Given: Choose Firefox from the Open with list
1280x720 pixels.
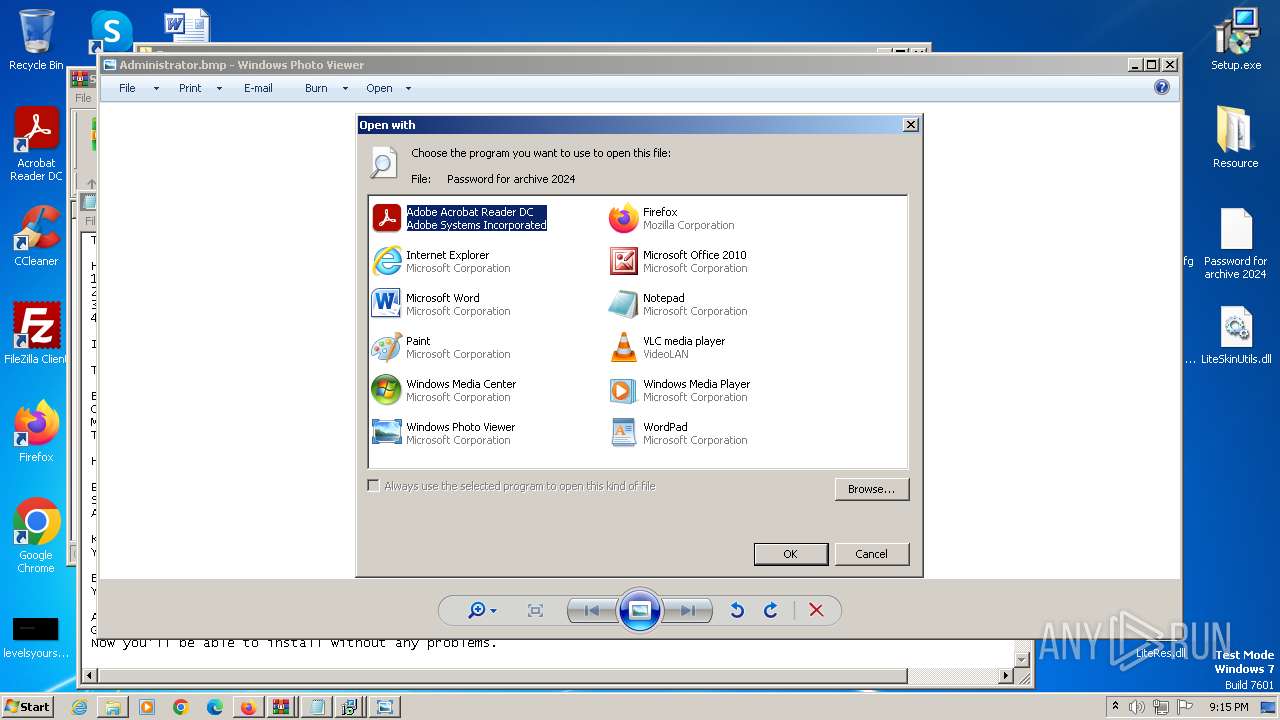Looking at the screenshot, I should coord(672,218).
